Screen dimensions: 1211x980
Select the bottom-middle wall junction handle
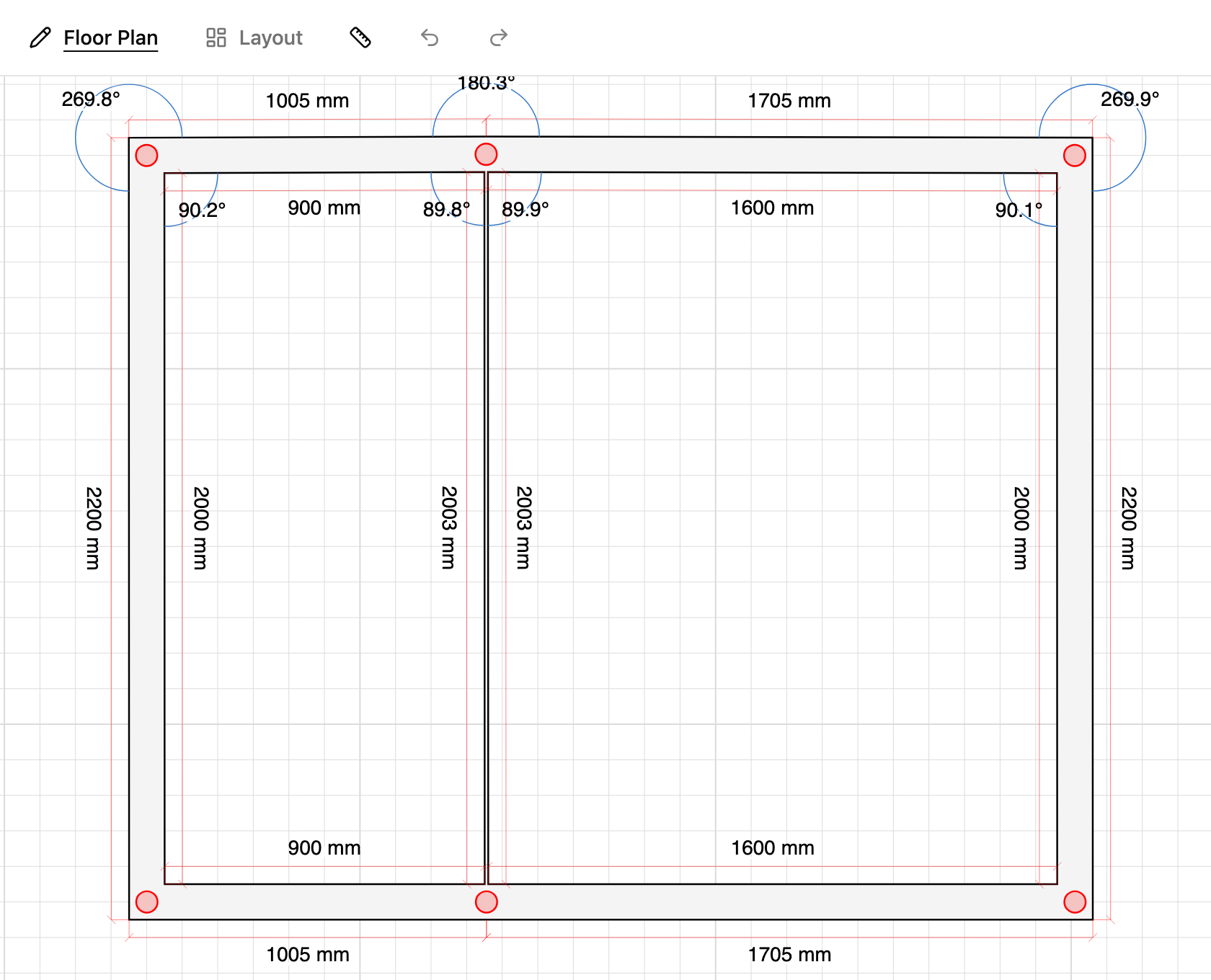487,902
